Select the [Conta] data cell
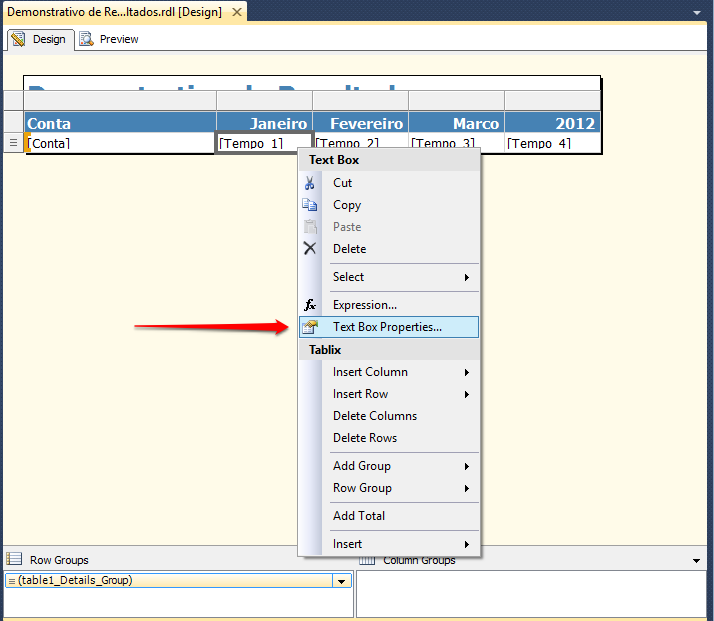The height and width of the screenshot is (621, 714). click(x=120, y=143)
